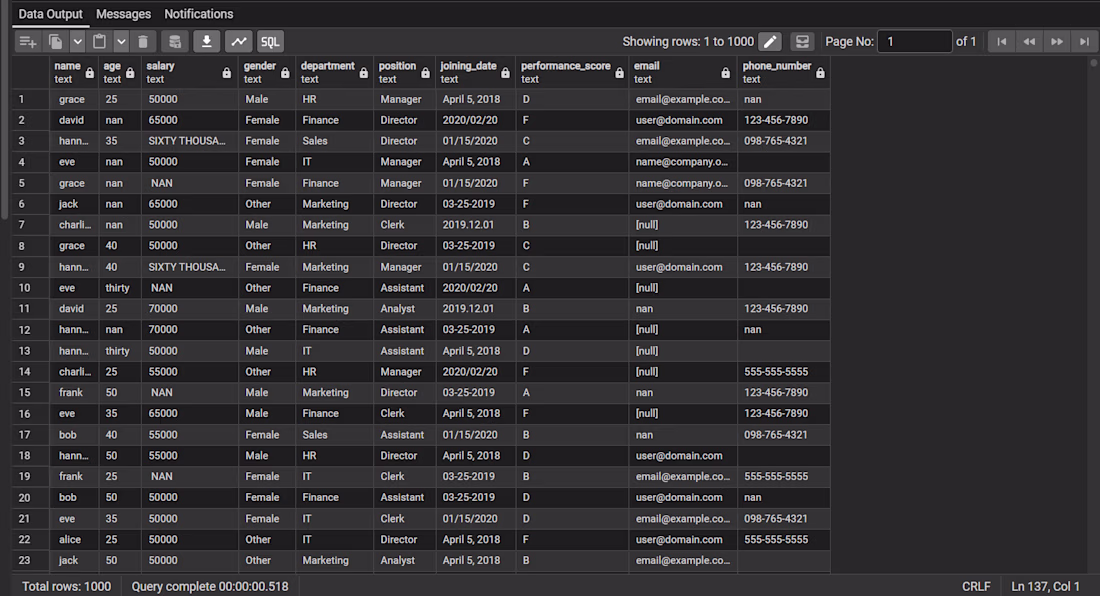
Task: Open the Notifications tab
Action: [x=199, y=14]
